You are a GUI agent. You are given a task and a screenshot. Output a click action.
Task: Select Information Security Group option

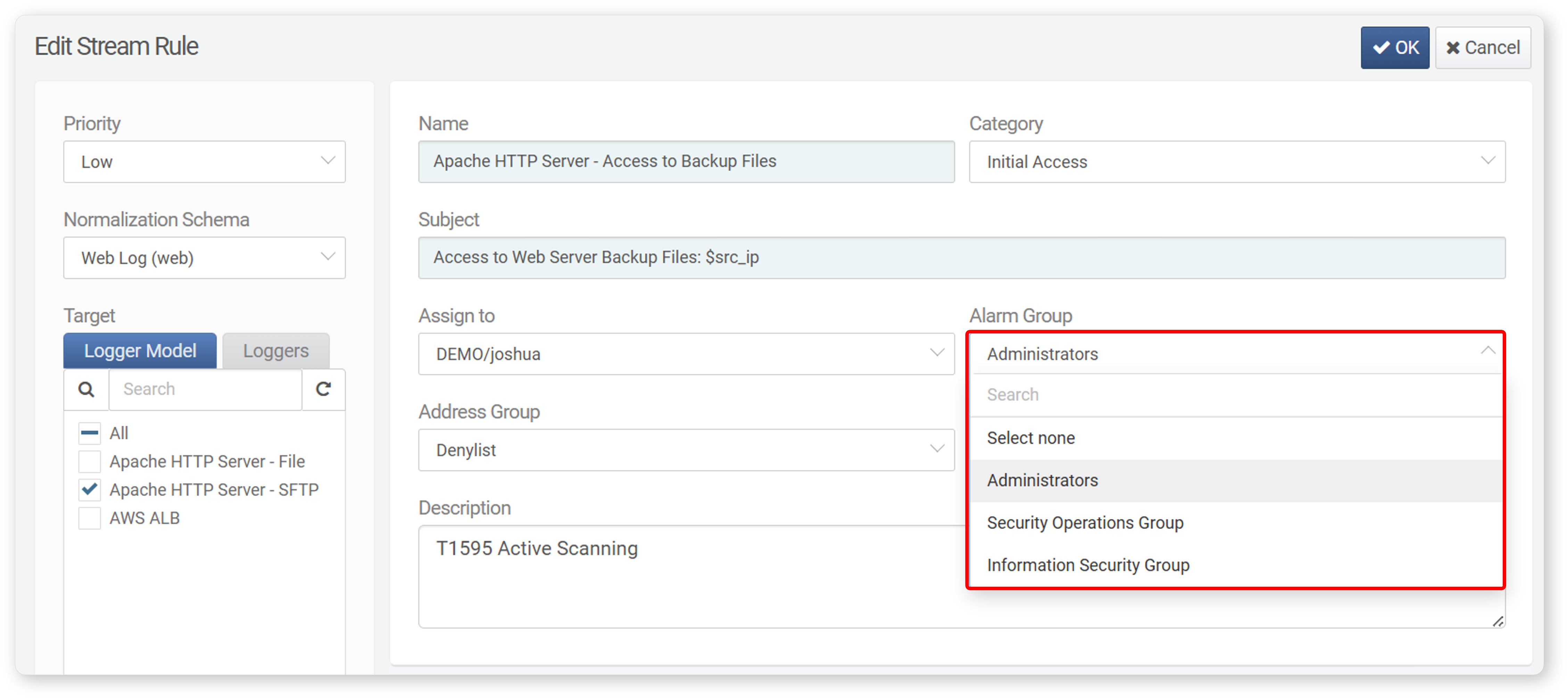click(1236, 566)
